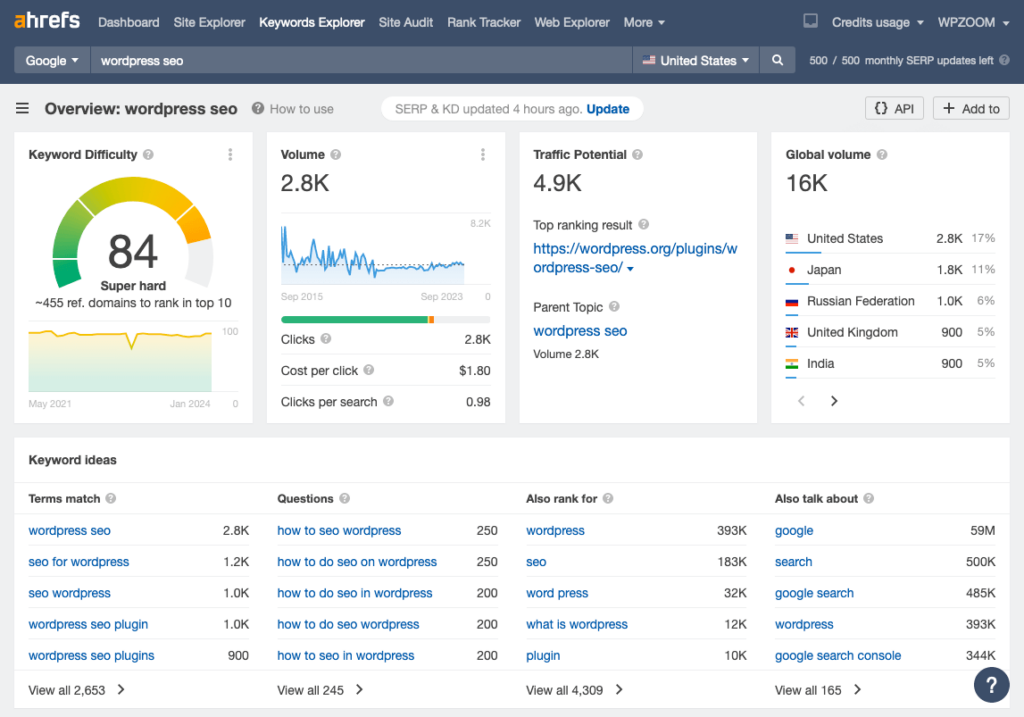The width and height of the screenshot is (1024, 717).
Task: Click help icon next to Traffic Potential
Action: click(637, 155)
